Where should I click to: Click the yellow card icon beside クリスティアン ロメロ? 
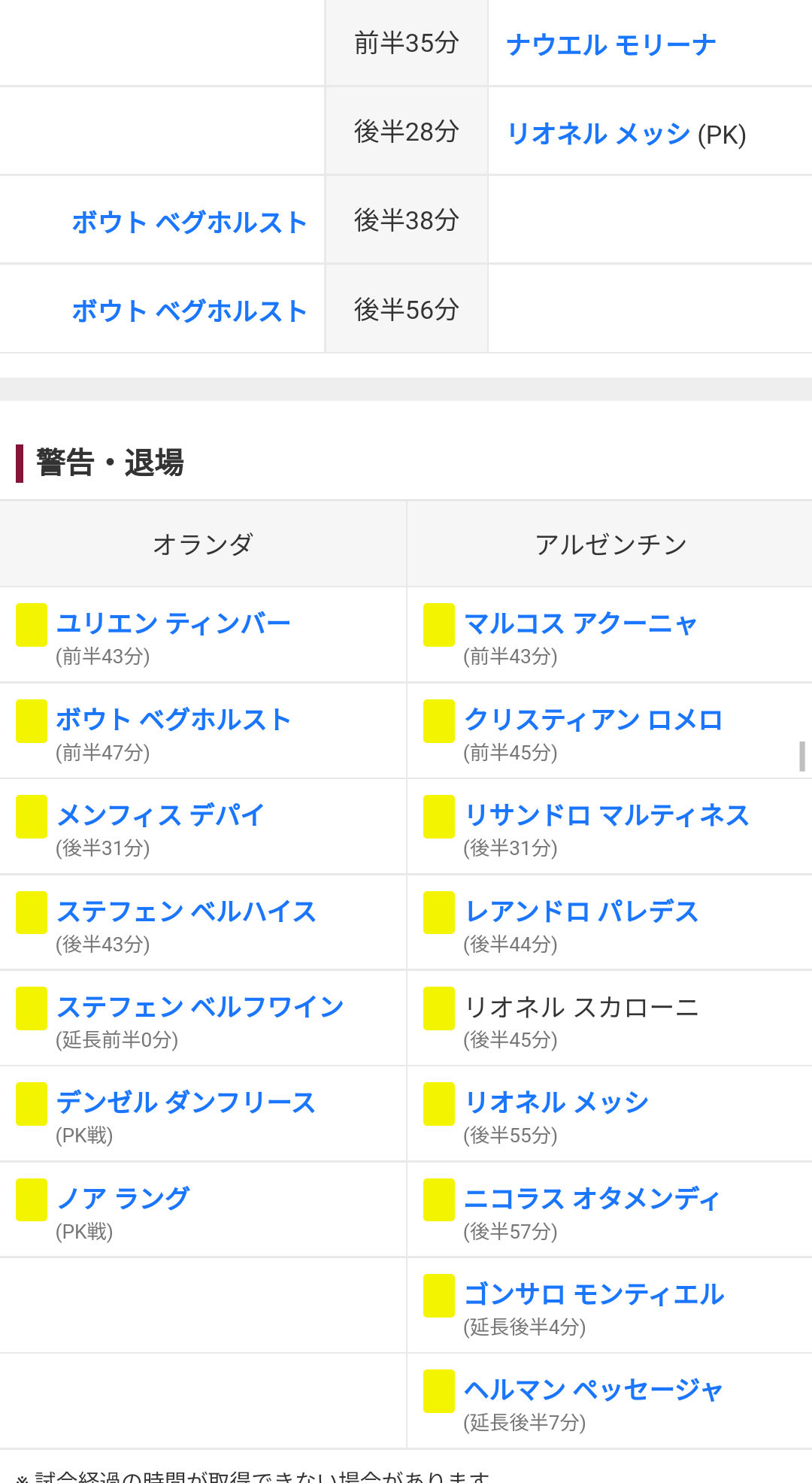439,720
